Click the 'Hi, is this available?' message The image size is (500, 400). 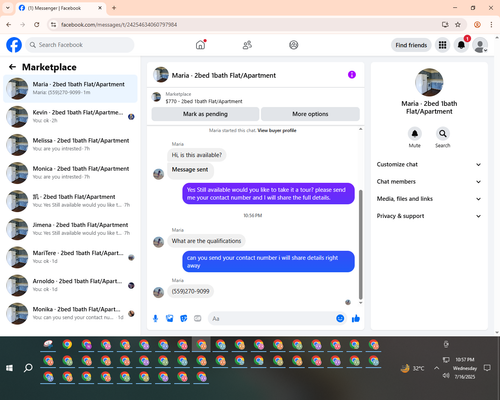pyautogui.click(x=197, y=155)
